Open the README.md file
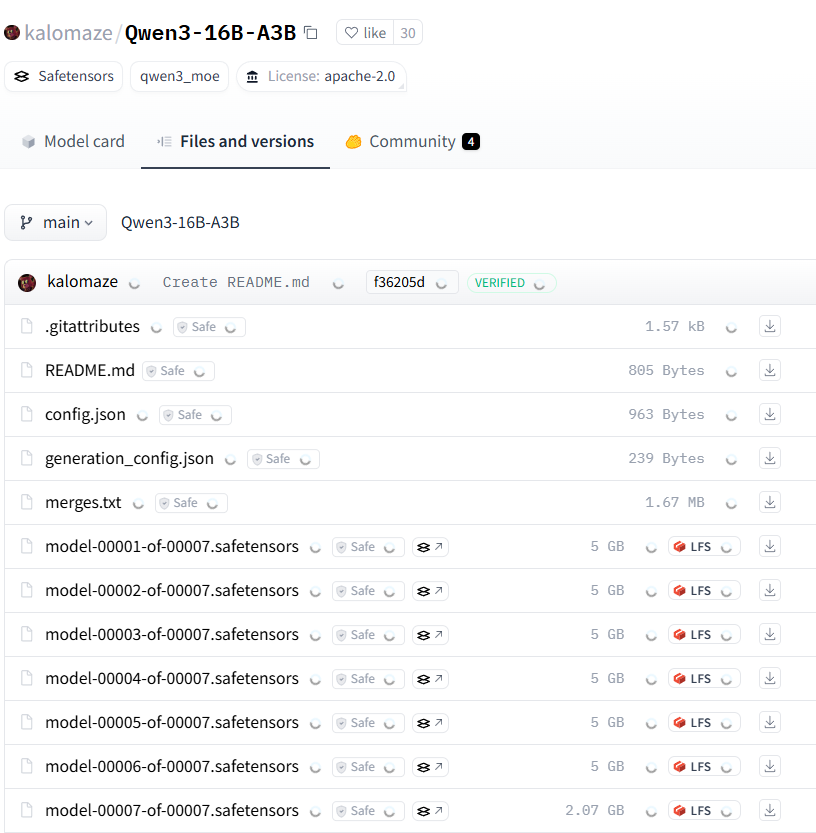 90,370
